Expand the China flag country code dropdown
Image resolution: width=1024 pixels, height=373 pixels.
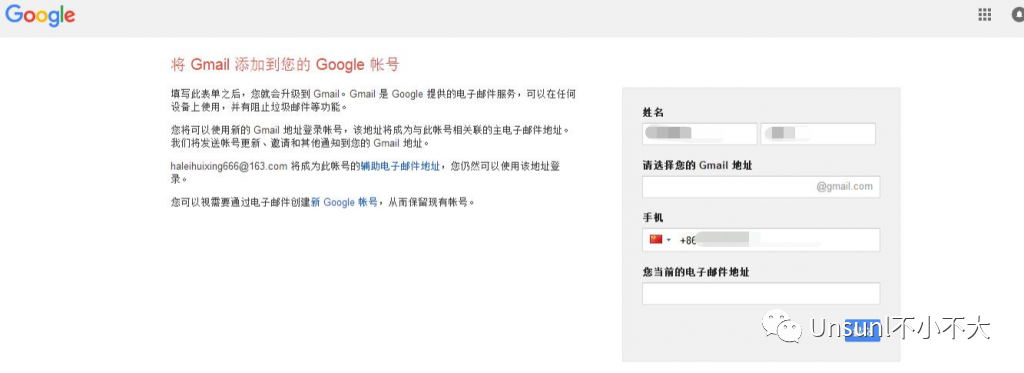tap(660, 240)
